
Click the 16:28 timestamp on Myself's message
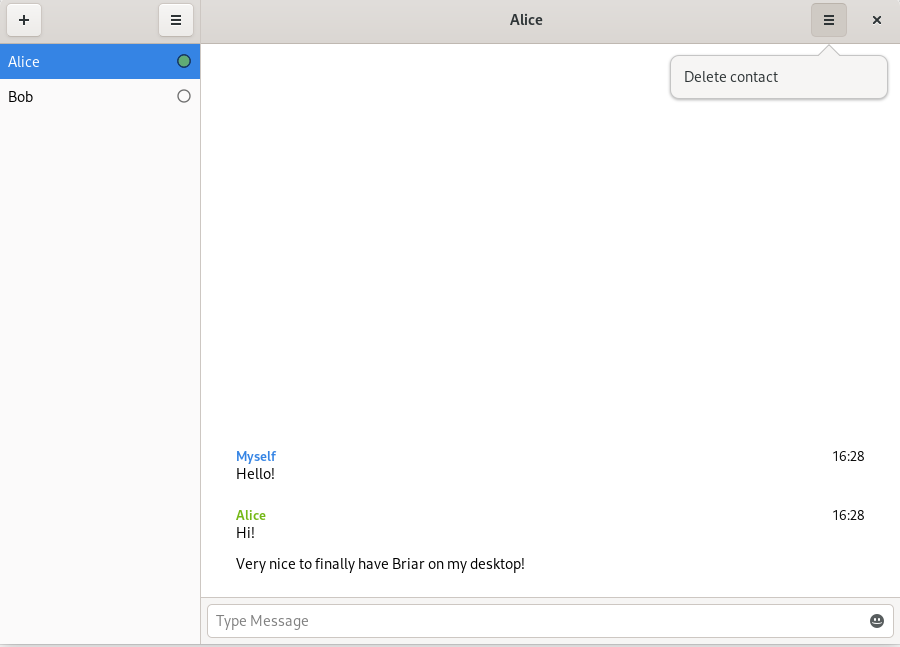point(848,456)
